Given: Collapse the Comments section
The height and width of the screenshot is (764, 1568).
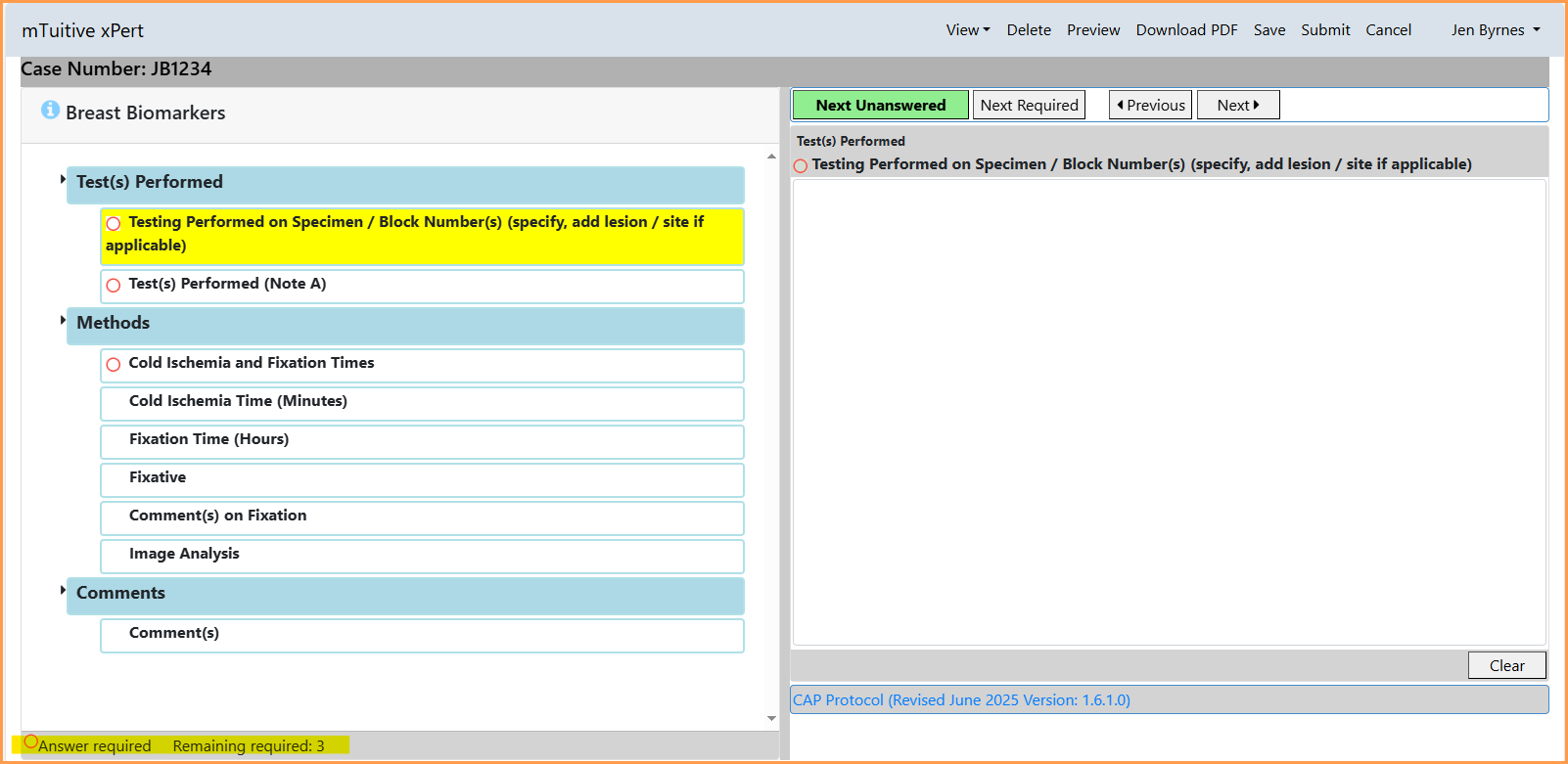Looking at the screenshot, I should pos(64,590).
